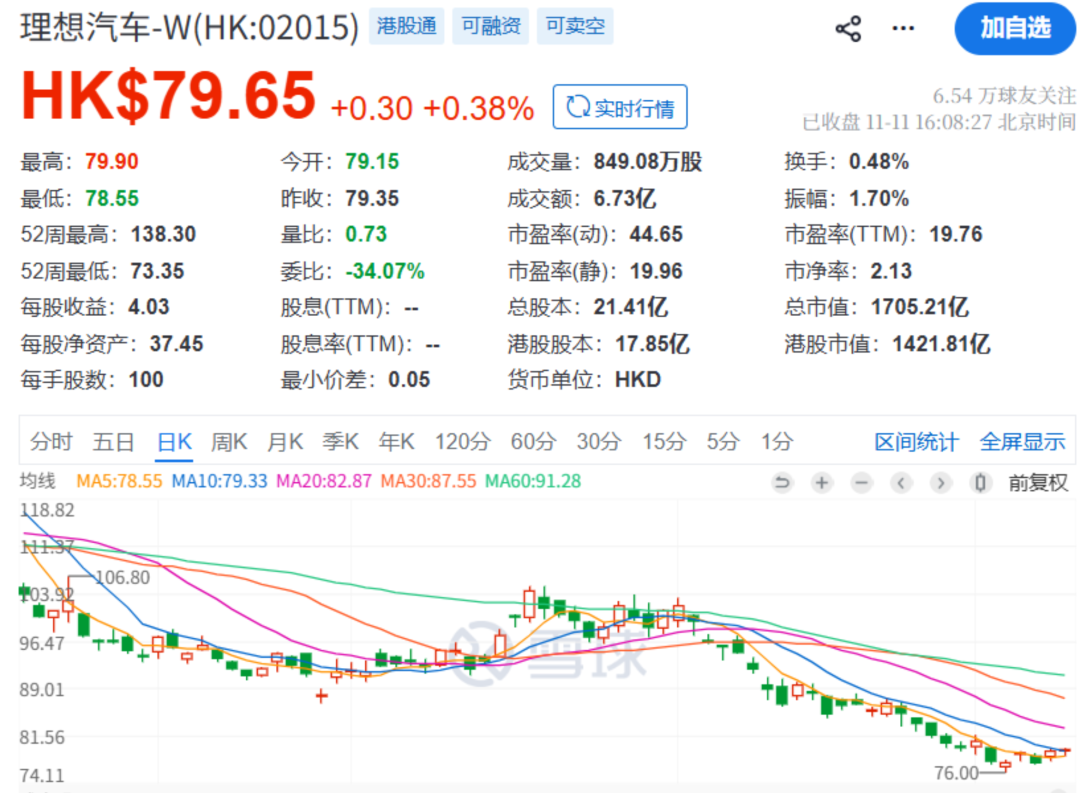Open the 前复权 adjustment dropdown
The width and height of the screenshot is (1080, 793).
tap(1037, 483)
